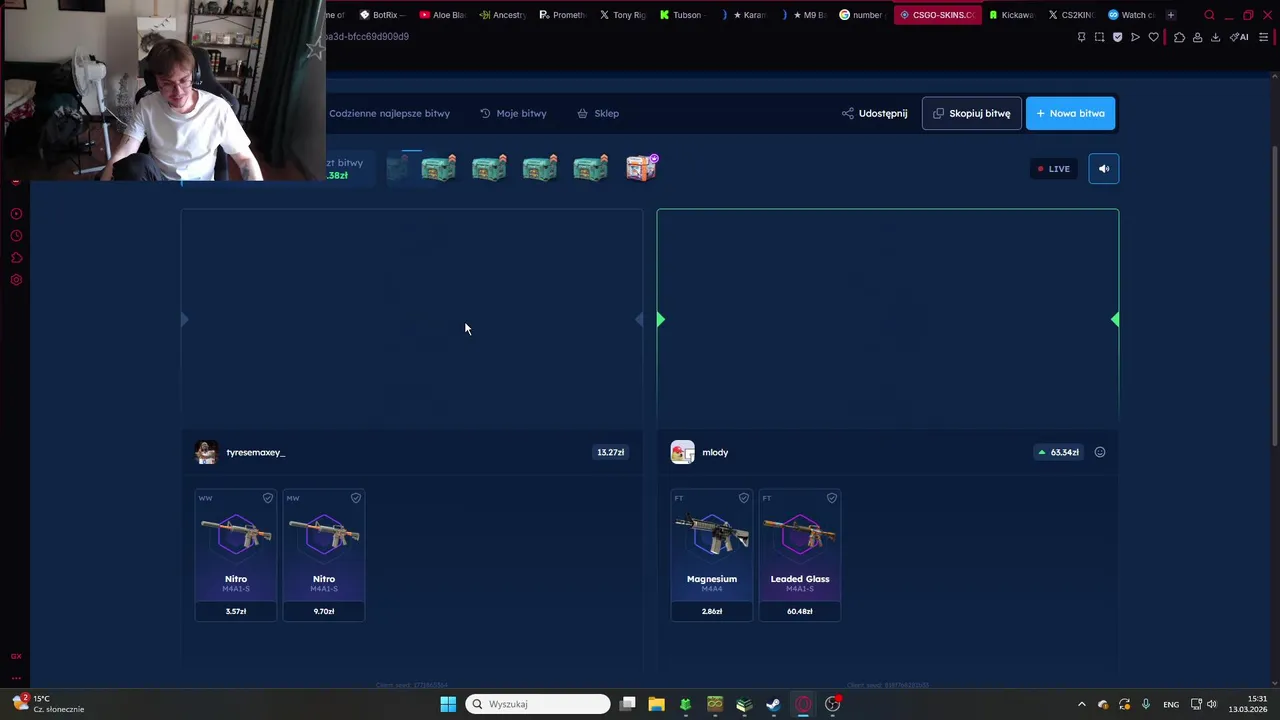Click shield icon on Leaded Glass card
Screen dimensions: 1280x720
click(832, 498)
